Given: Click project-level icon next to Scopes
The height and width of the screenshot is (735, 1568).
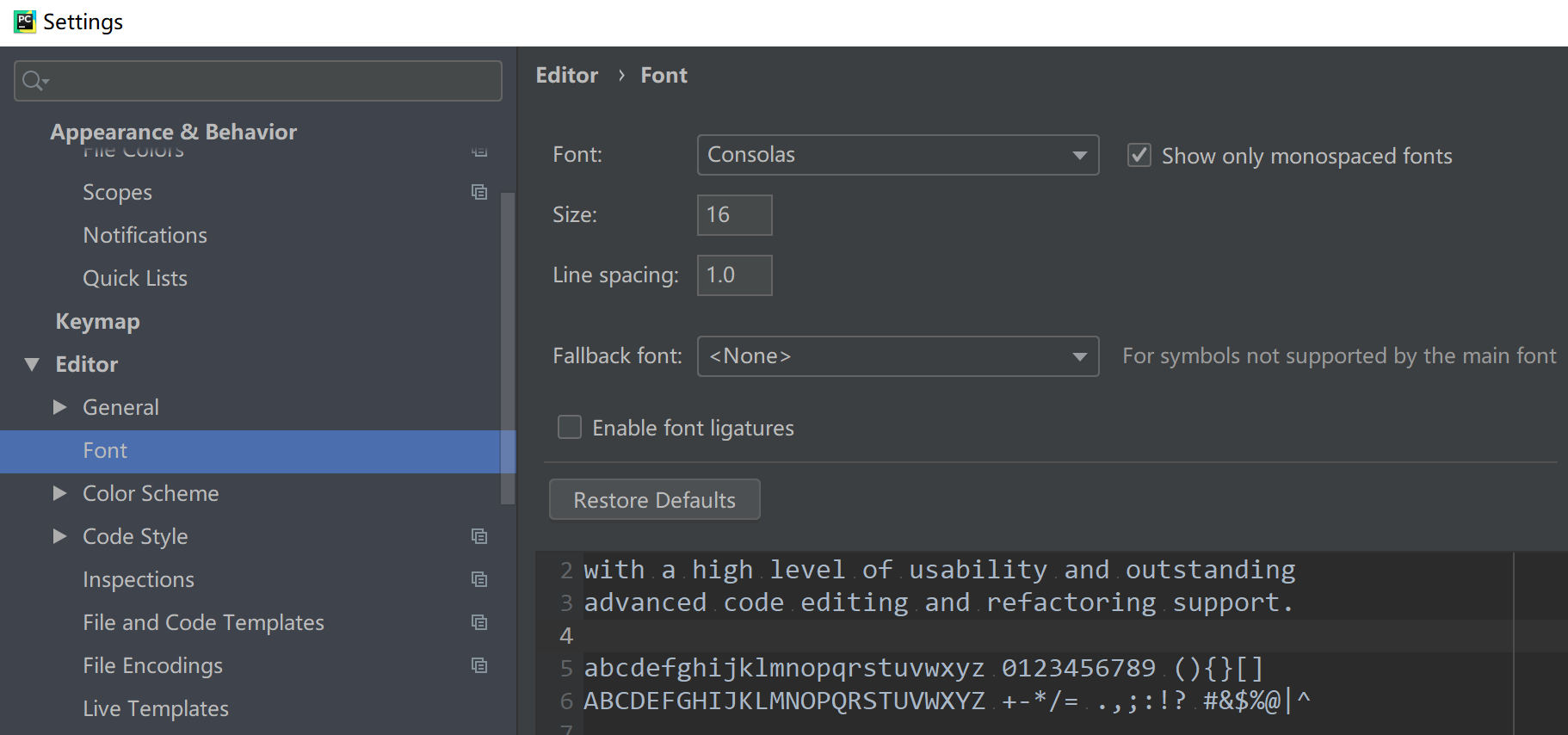Looking at the screenshot, I should click(479, 192).
